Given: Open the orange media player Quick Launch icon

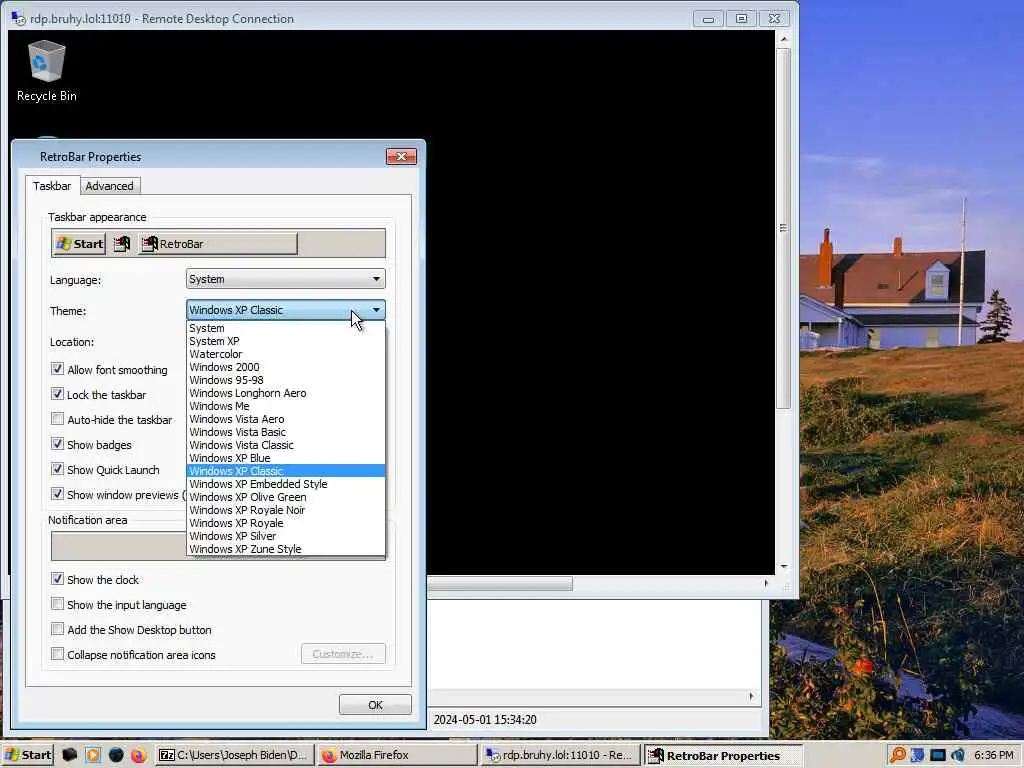Looking at the screenshot, I should [x=93, y=755].
